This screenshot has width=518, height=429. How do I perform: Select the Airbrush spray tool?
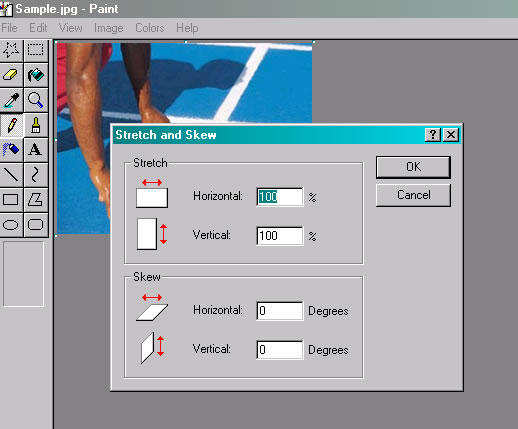[x=11, y=150]
